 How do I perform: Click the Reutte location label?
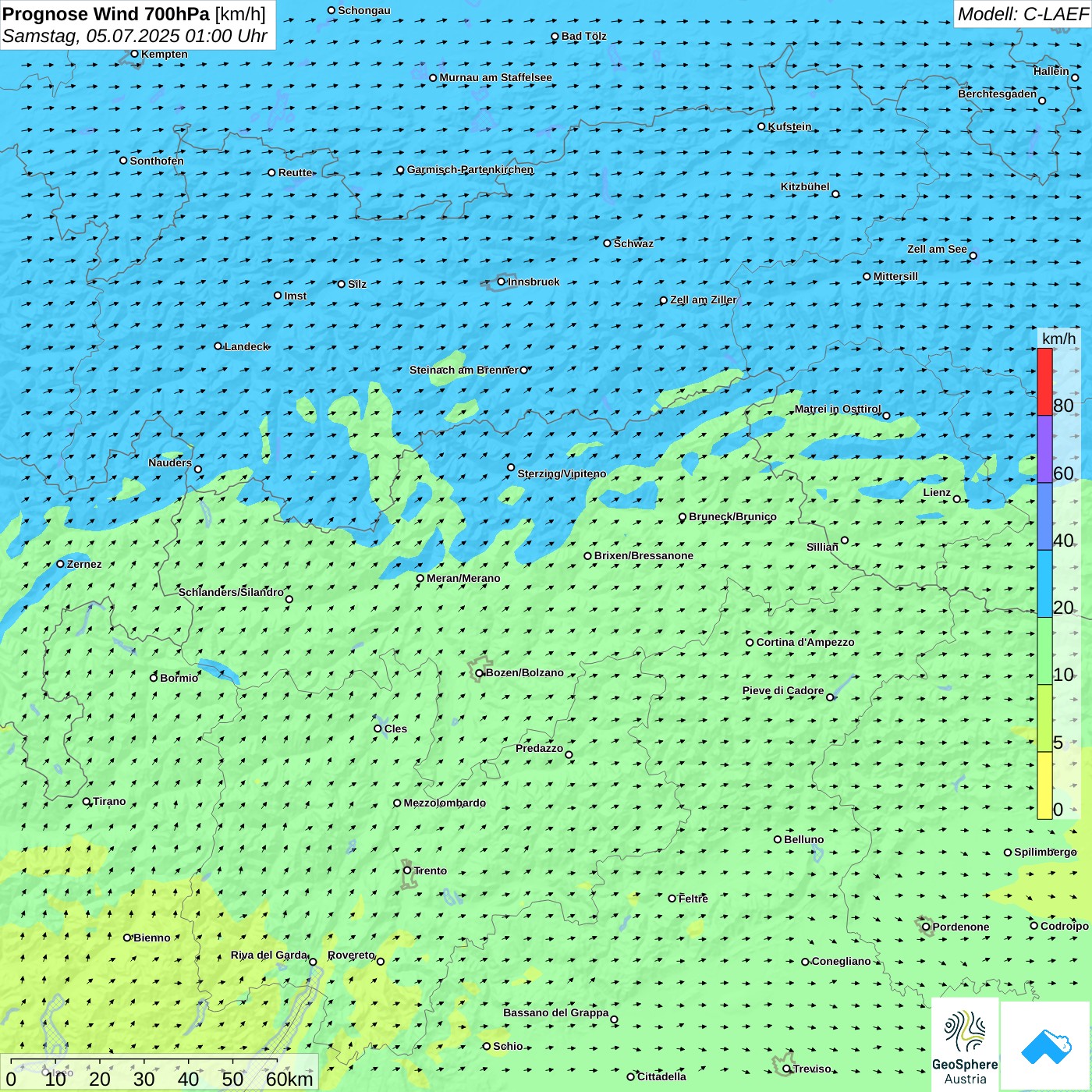pos(295,172)
